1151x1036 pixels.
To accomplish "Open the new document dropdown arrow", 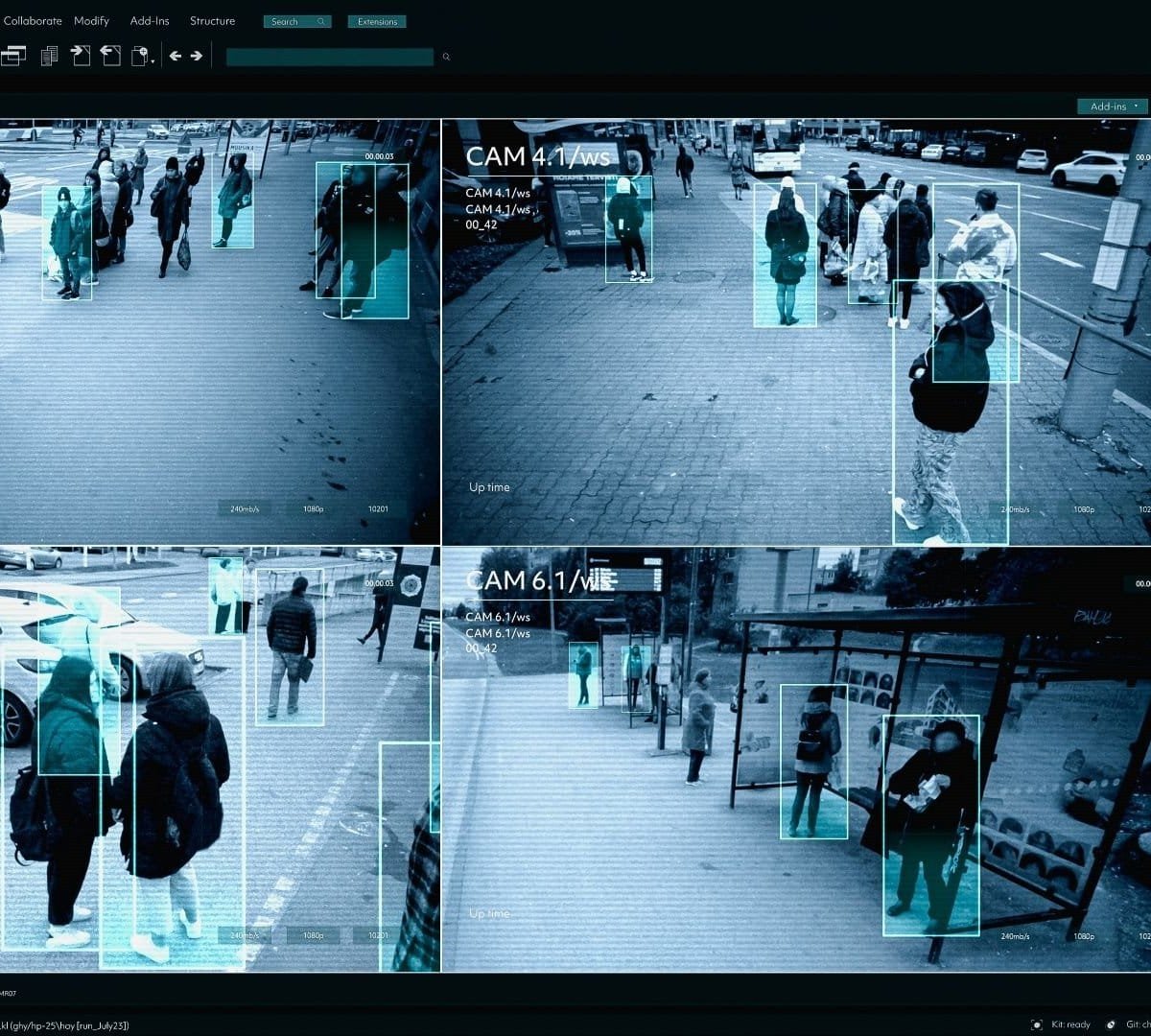I will (153, 61).
